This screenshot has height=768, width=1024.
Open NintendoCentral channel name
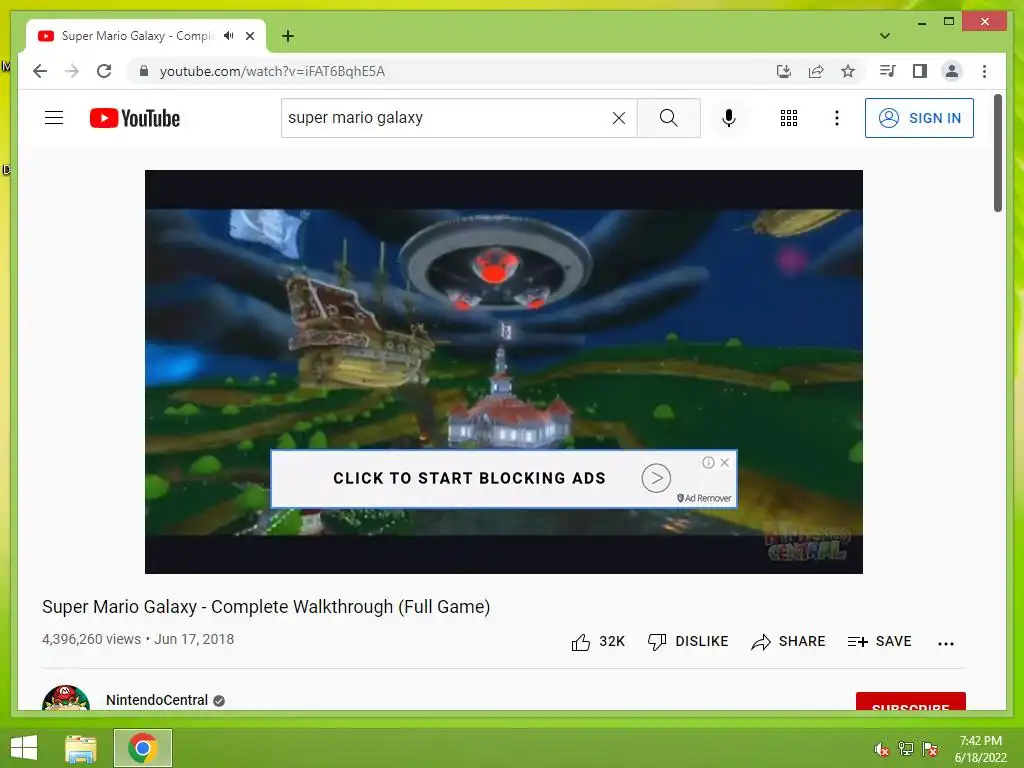[157, 700]
